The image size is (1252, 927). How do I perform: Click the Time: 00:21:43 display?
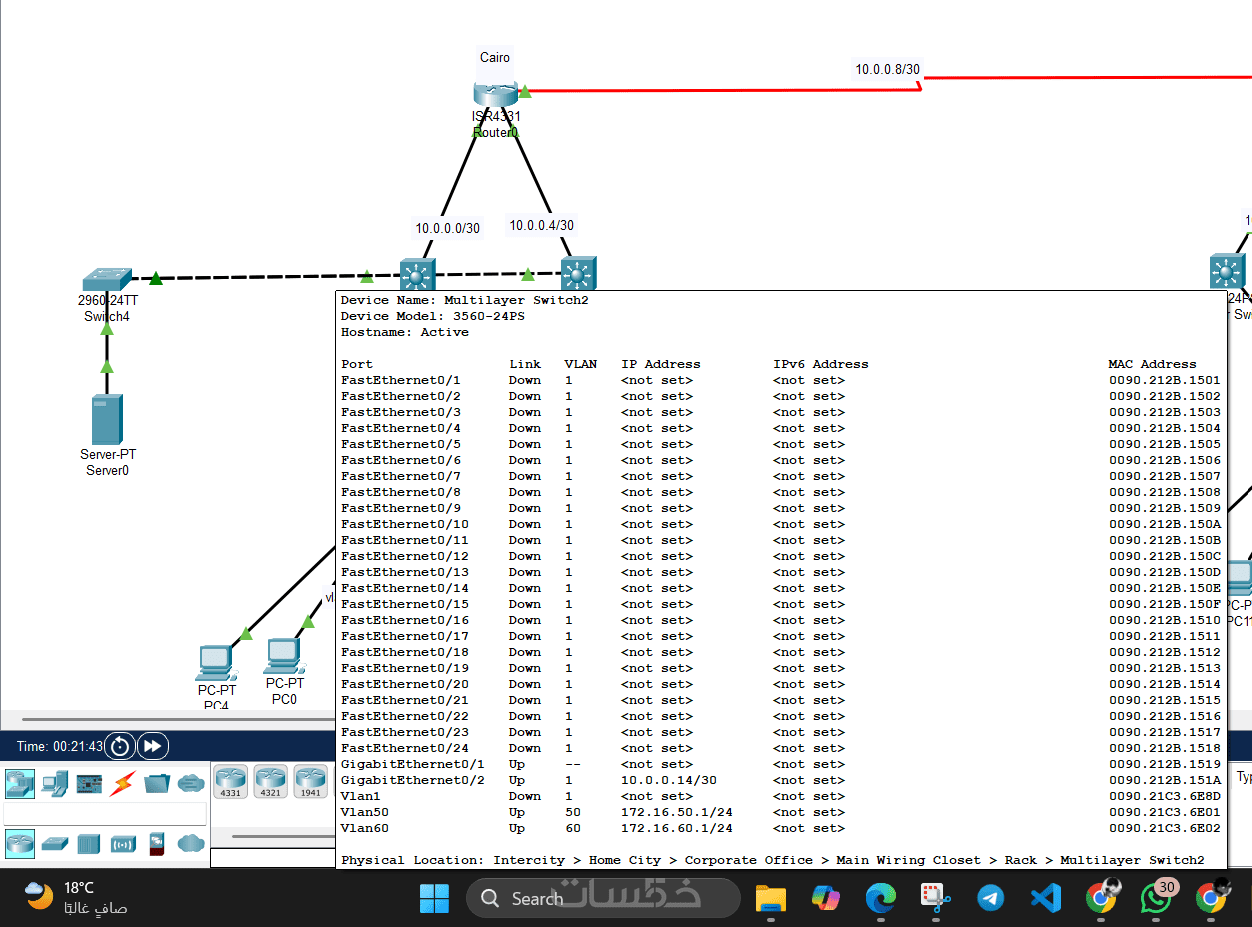point(60,746)
